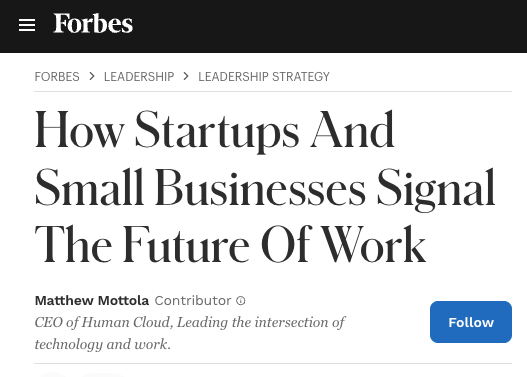Follow Matthew Mottola
The width and height of the screenshot is (527, 377).
pos(471,322)
